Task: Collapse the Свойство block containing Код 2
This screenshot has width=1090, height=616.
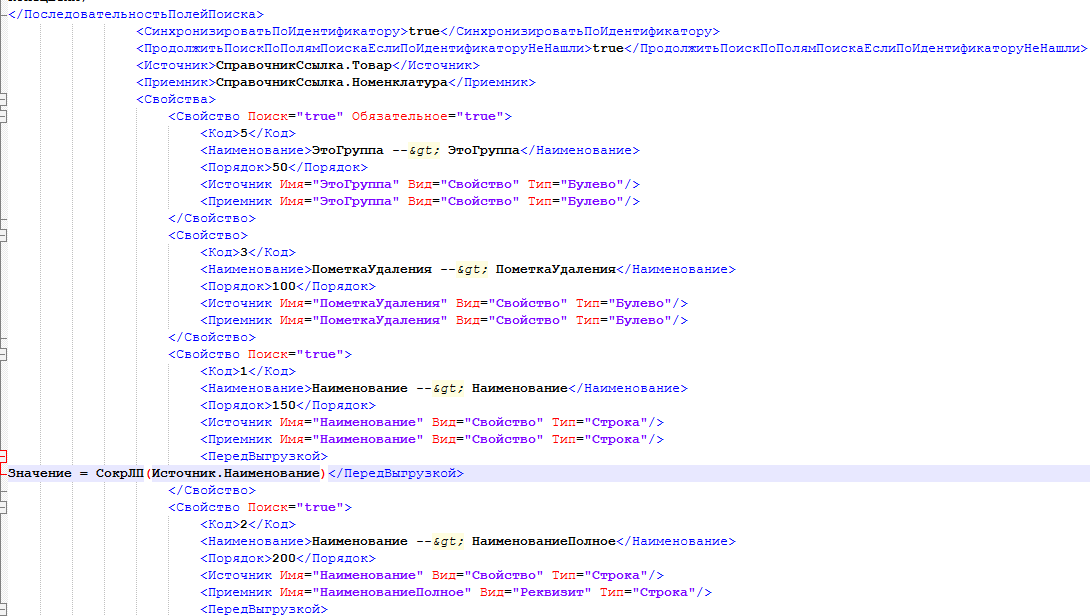Action: click(x=3, y=507)
